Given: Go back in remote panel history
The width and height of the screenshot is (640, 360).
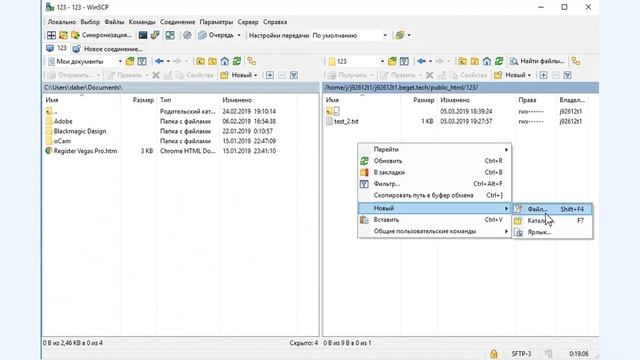Looking at the screenshot, I should point(421,62).
